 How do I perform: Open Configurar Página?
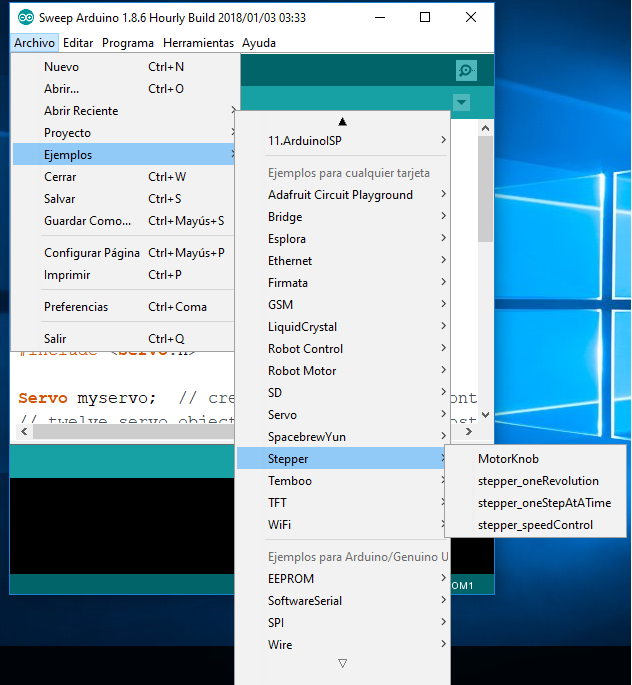124,253
